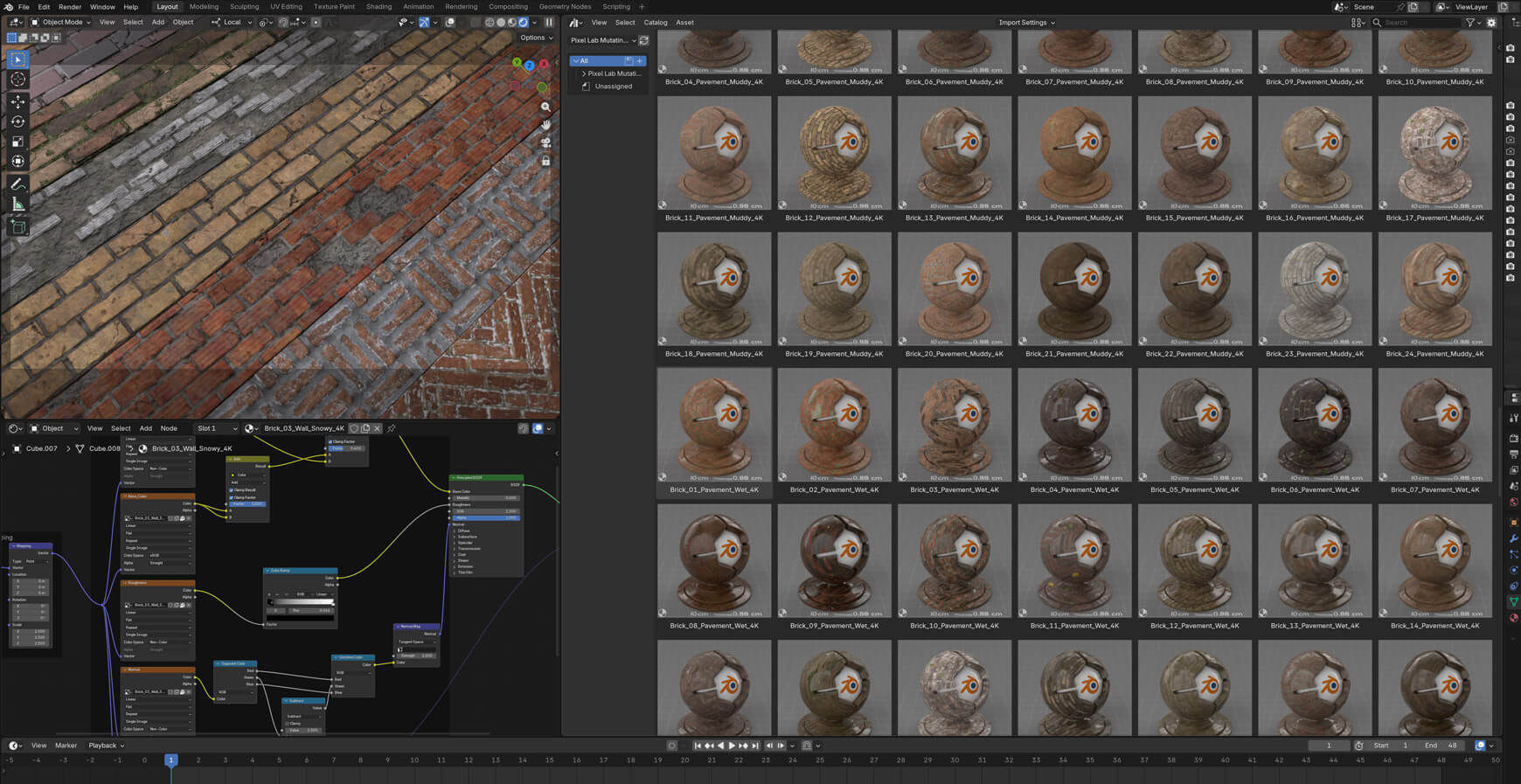1521x784 pixels.
Task: Switch viewport to Solid shading mode
Action: (501, 23)
